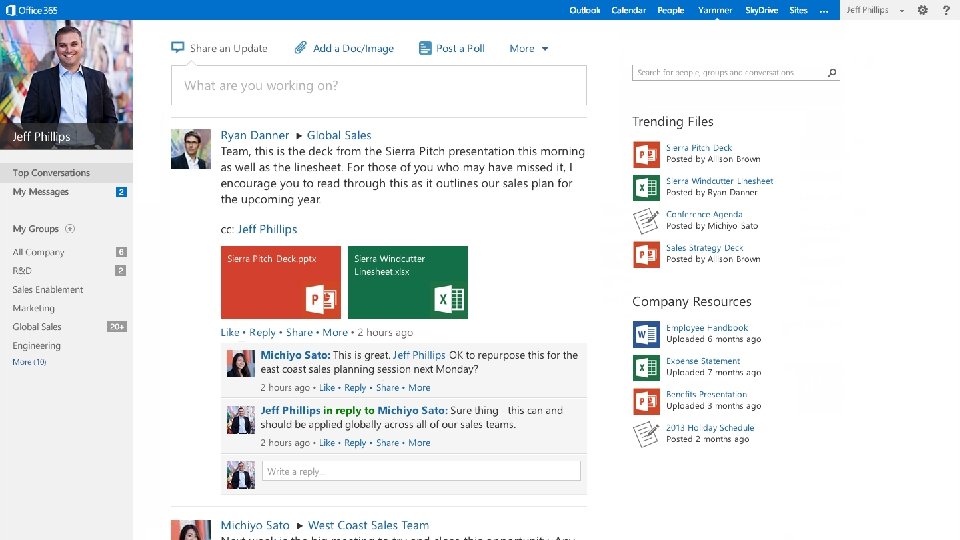Image resolution: width=960 pixels, height=540 pixels.
Task: Open the Sierra Pitch Deck.pptx attachment tile
Action: click(281, 282)
